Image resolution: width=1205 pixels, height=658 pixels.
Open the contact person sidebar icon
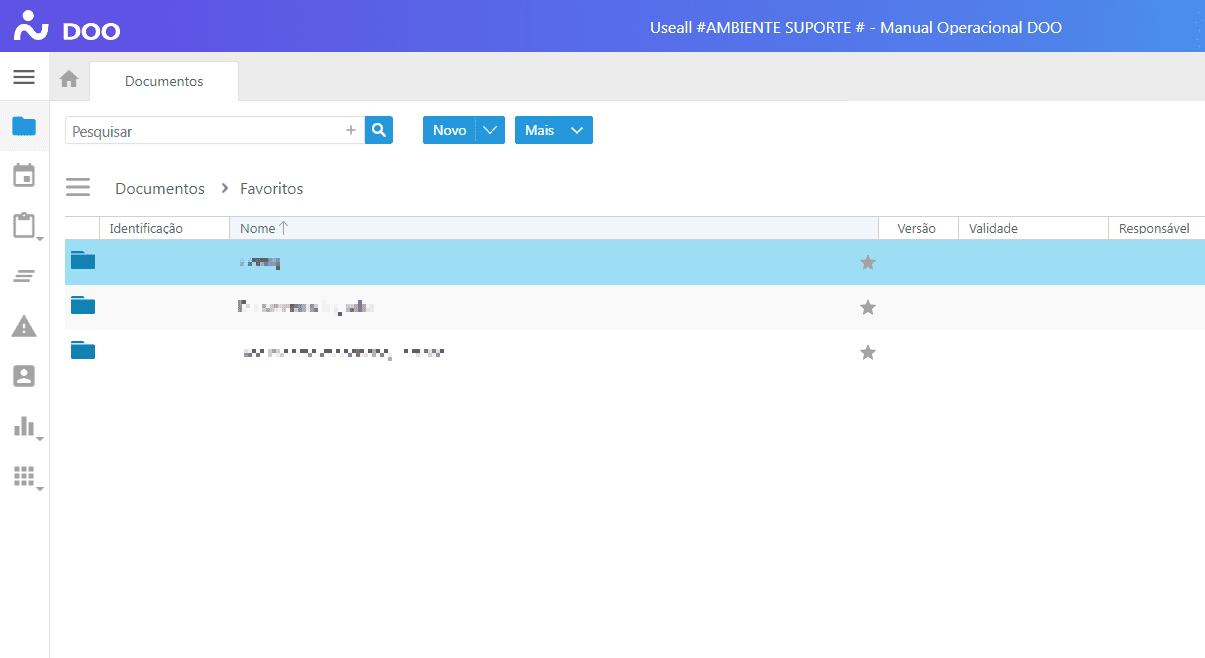click(x=24, y=376)
